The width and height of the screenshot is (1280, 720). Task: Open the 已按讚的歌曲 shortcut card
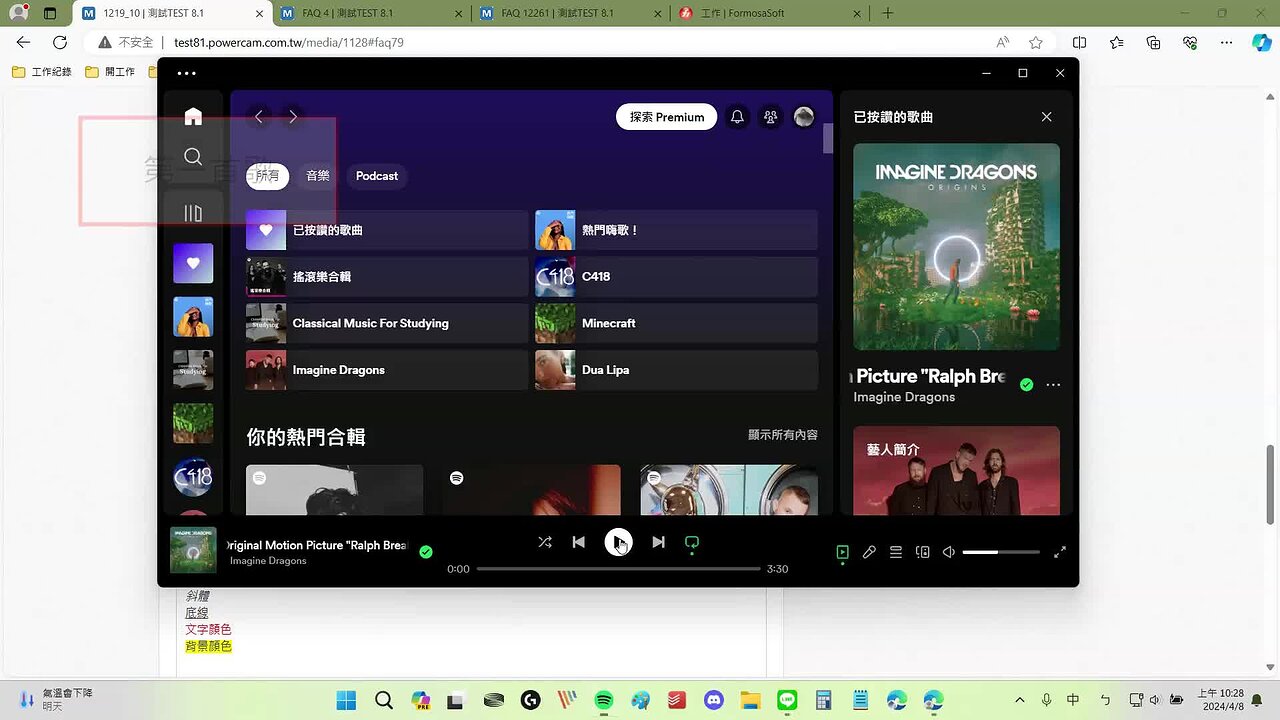[x=387, y=230]
